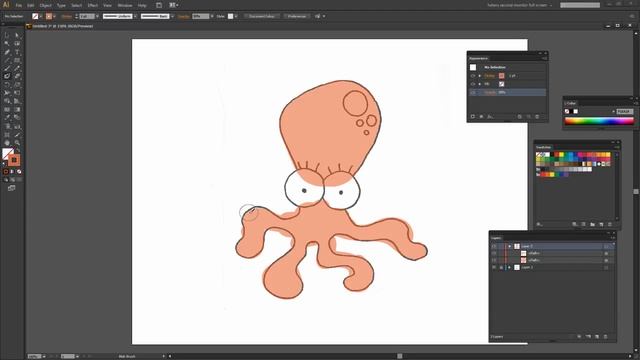Image resolution: width=640 pixels, height=360 pixels.
Task: Select the Eraser tool
Action: pyautogui.click(x=17, y=76)
